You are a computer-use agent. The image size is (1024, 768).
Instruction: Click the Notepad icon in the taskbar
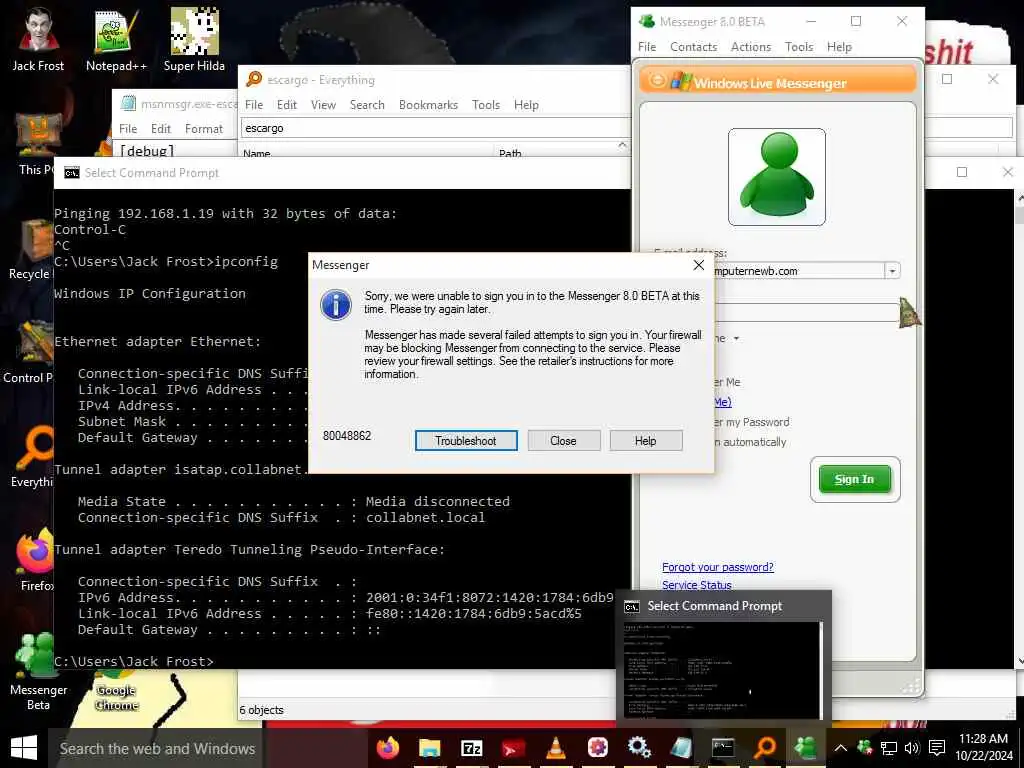pyautogui.click(x=680, y=748)
